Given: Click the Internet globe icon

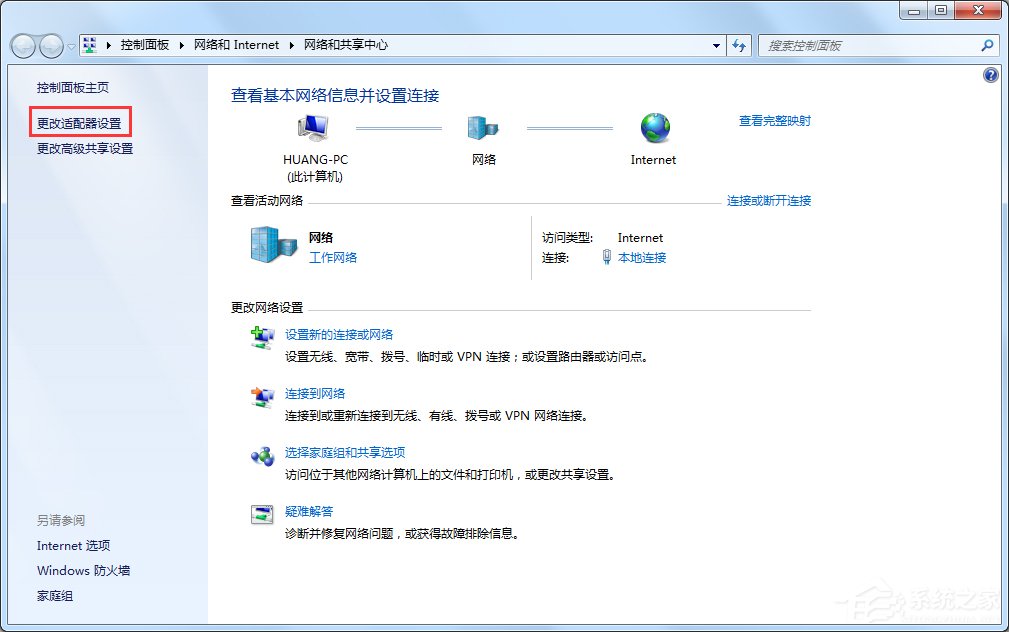Looking at the screenshot, I should [x=654, y=127].
